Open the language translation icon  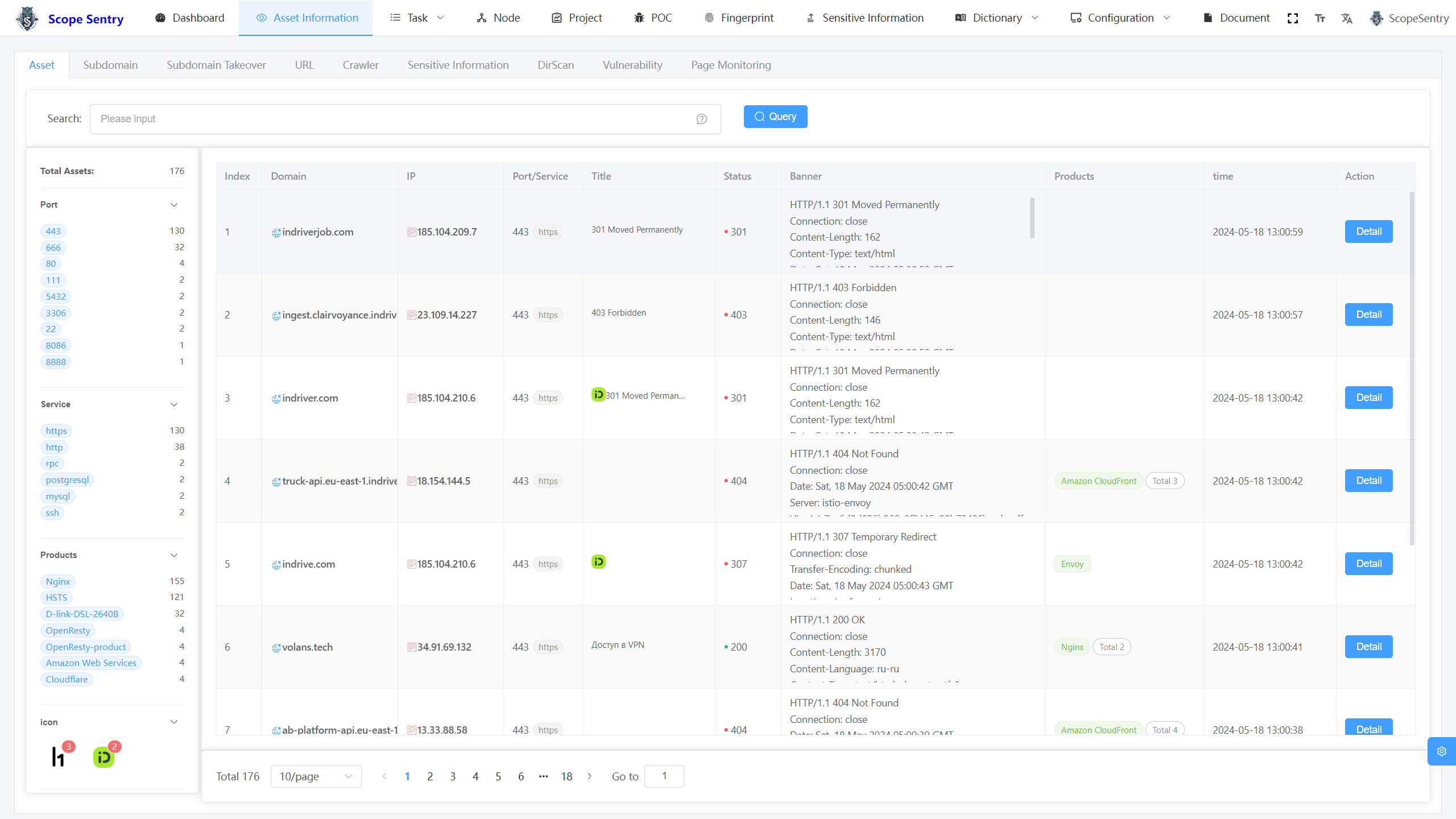point(1347,18)
